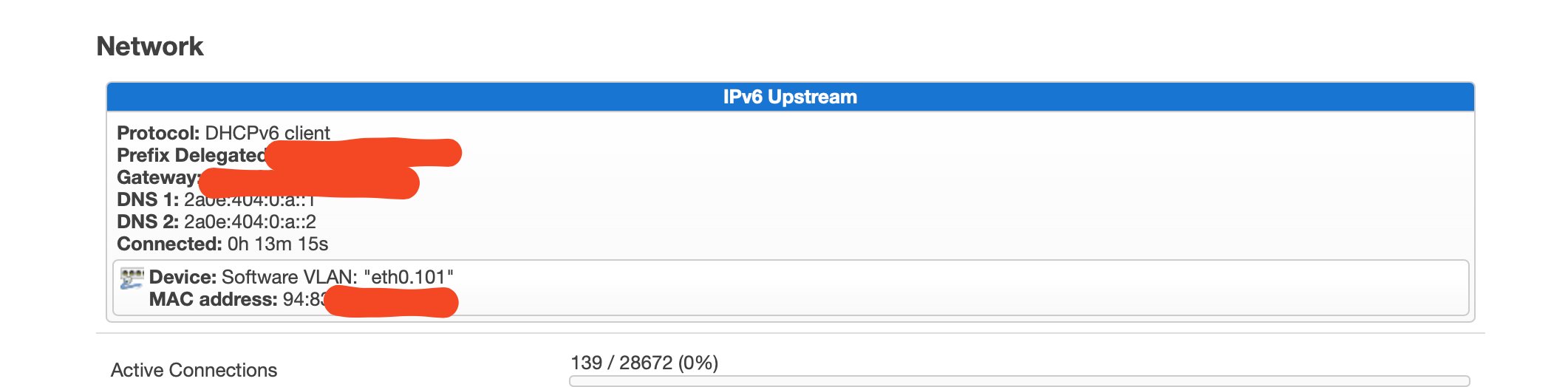The height and width of the screenshot is (387, 1568).
Task: Click the IPv6 Upstream header bar
Action: pyautogui.click(x=789, y=97)
